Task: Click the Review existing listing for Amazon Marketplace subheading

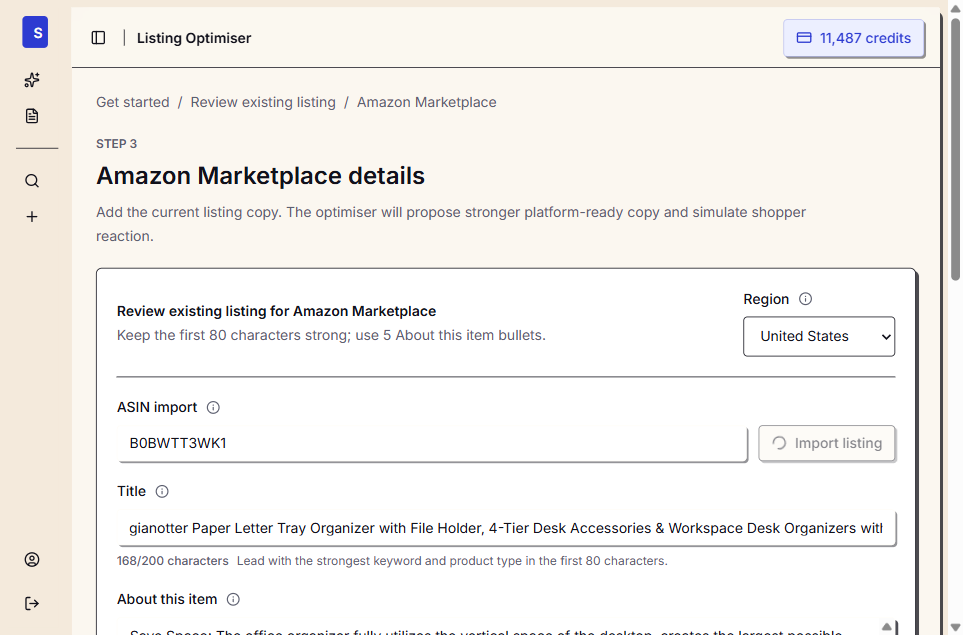Action: 276,311
